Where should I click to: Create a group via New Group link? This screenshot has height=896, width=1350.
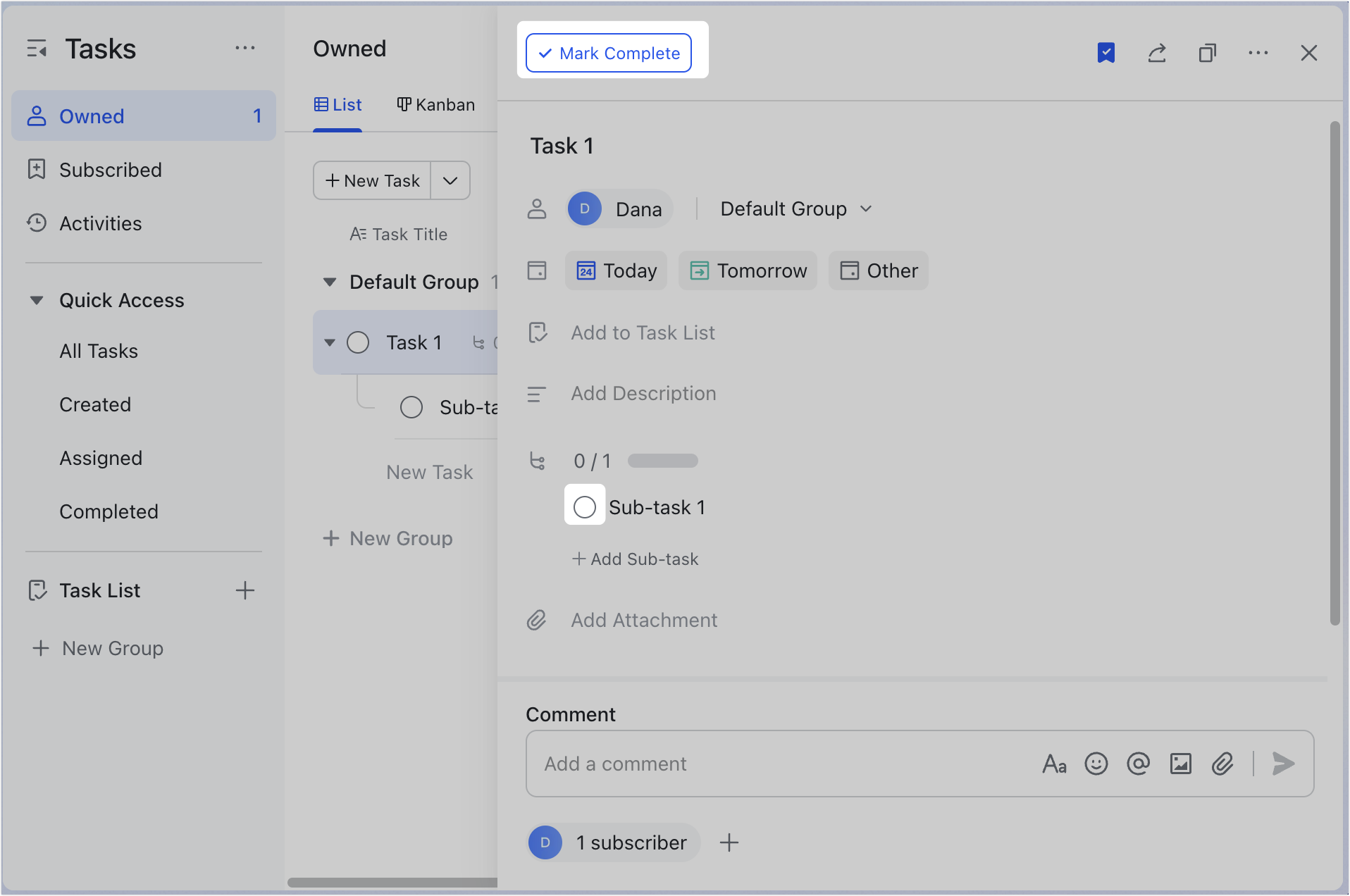388,538
